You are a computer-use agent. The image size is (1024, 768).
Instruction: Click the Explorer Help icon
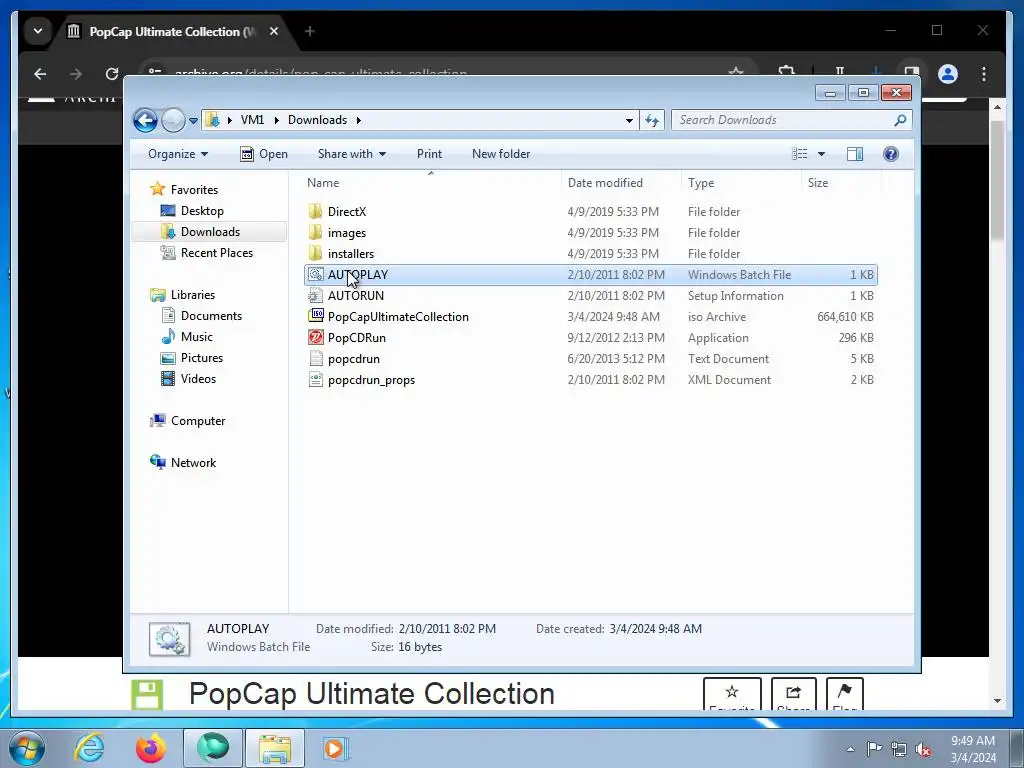pyautogui.click(x=891, y=154)
